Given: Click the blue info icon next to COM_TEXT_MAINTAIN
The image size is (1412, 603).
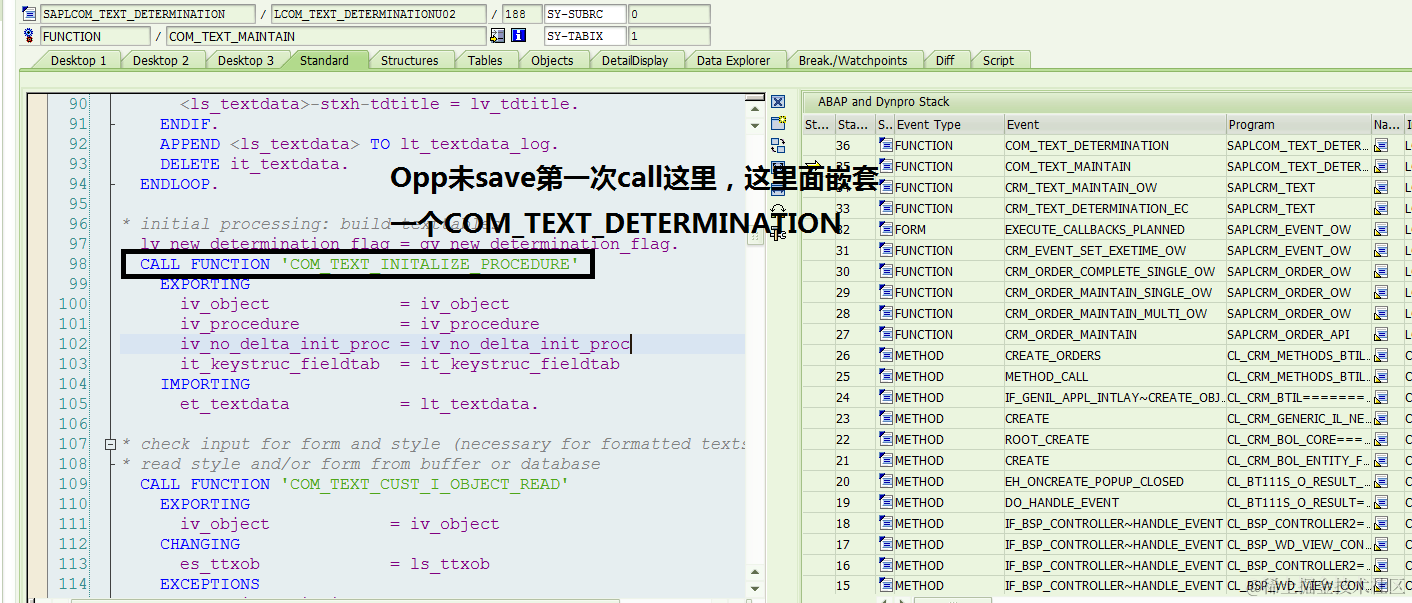Looking at the screenshot, I should (x=518, y=36).
